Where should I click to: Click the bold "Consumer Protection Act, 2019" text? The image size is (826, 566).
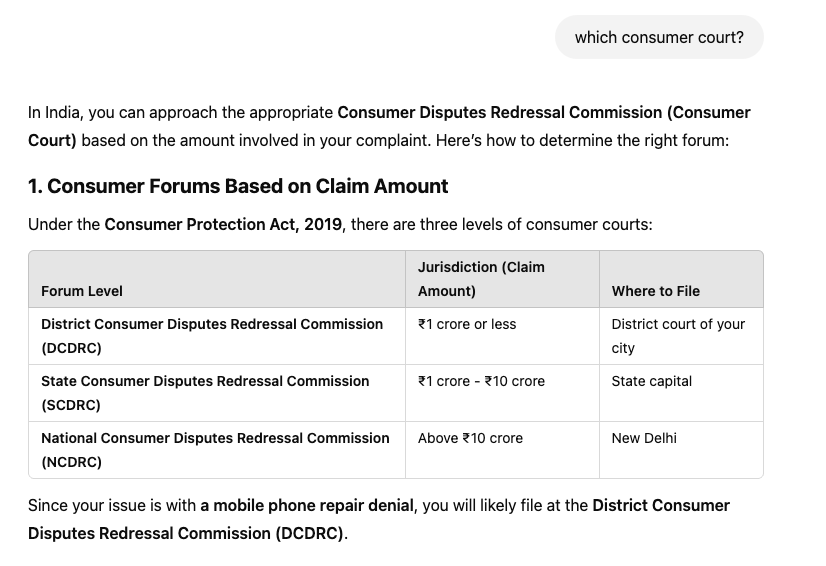point(224,224)
